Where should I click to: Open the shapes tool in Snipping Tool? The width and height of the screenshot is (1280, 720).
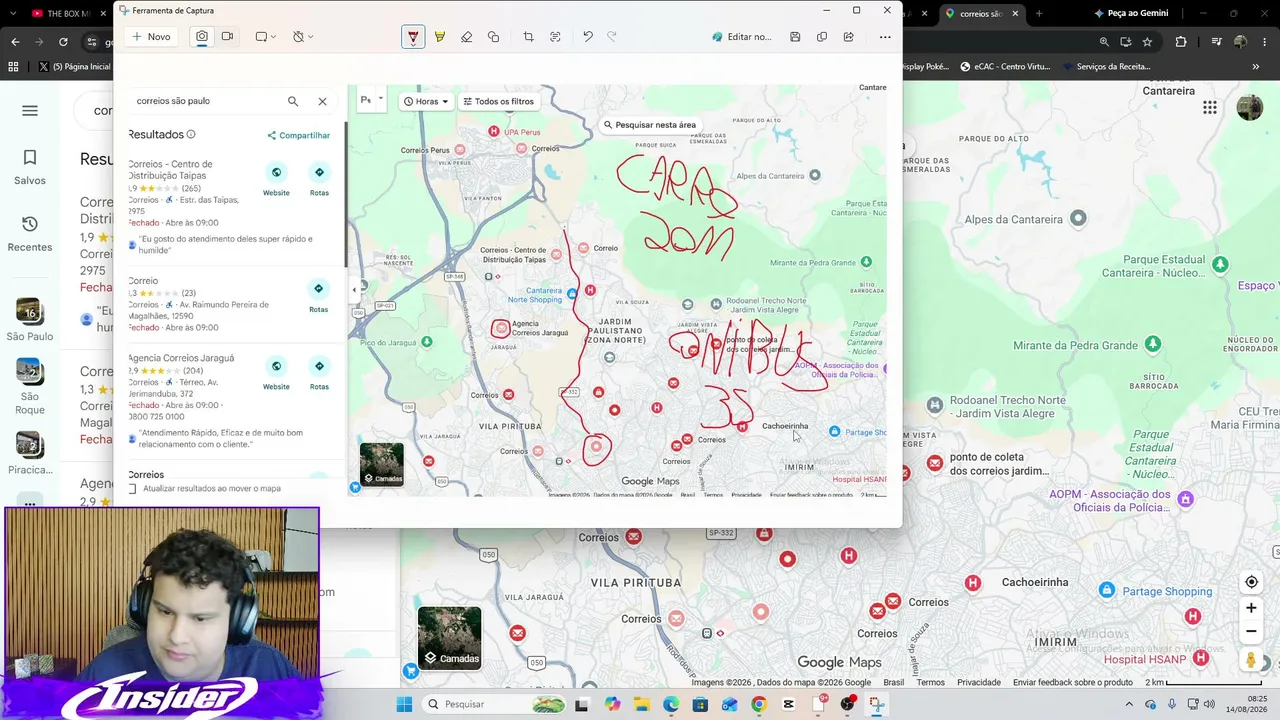493,37
